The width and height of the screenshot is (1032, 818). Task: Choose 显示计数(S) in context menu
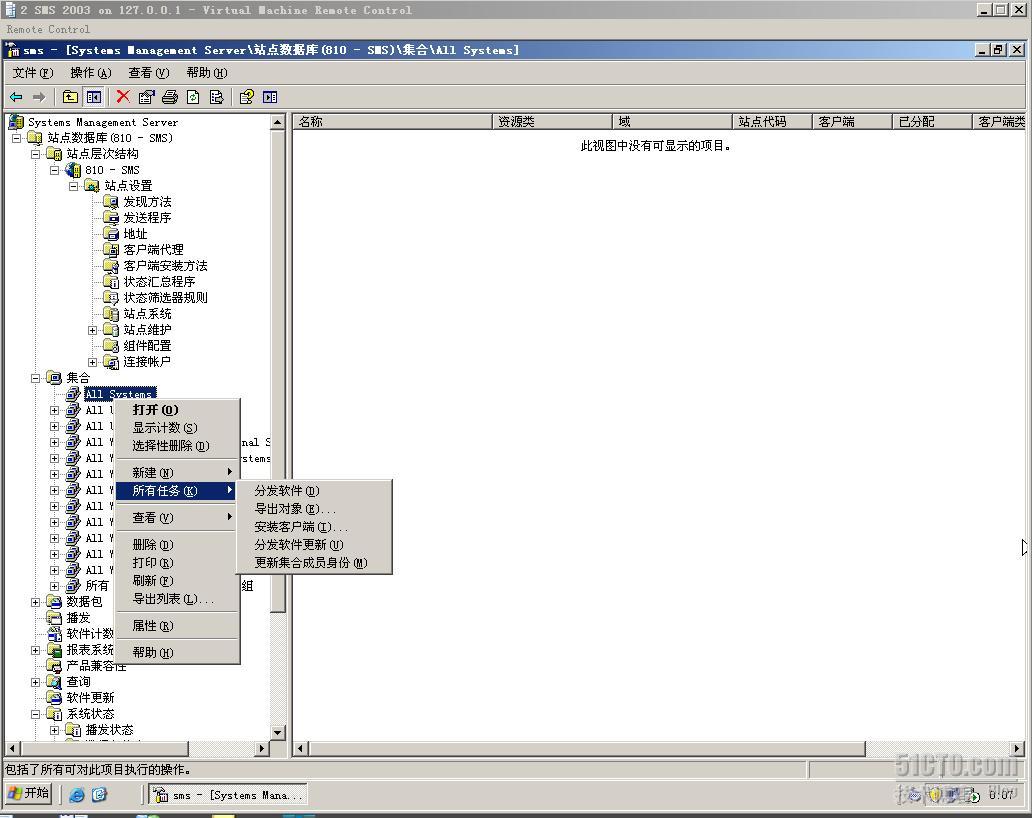tap(177, 428)
